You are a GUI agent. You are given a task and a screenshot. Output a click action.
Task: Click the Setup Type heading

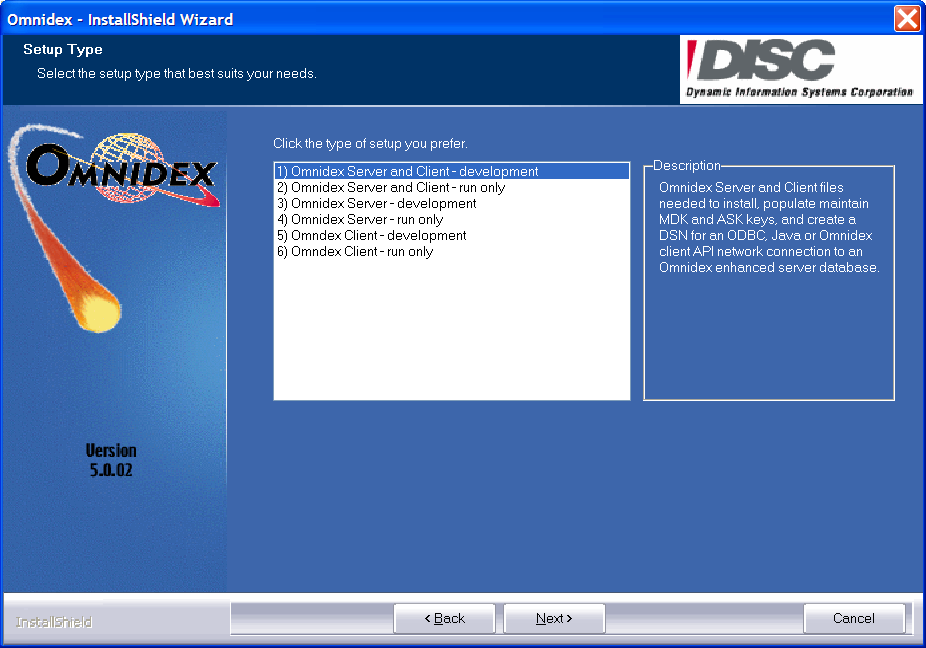click(x=63, y=49)
